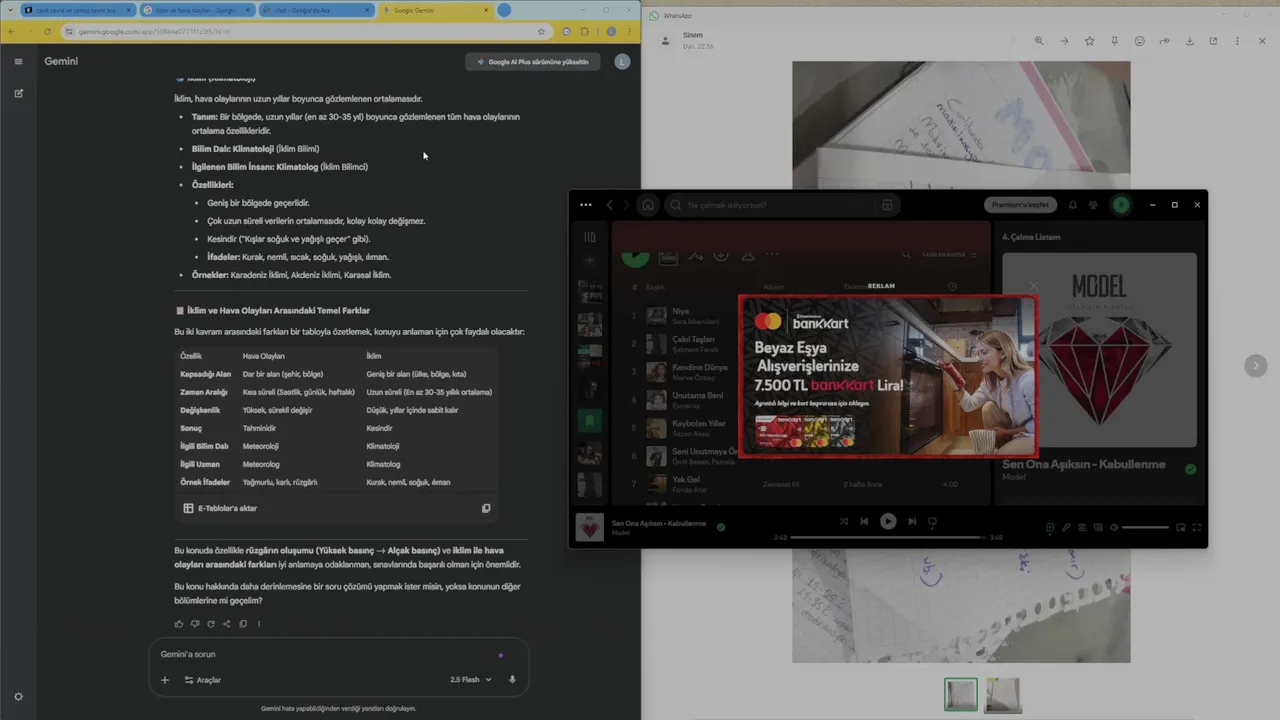Screen dimensions: 1280x720
Task: Open Spotify three-dot app menu
Action: pos(586,205)
